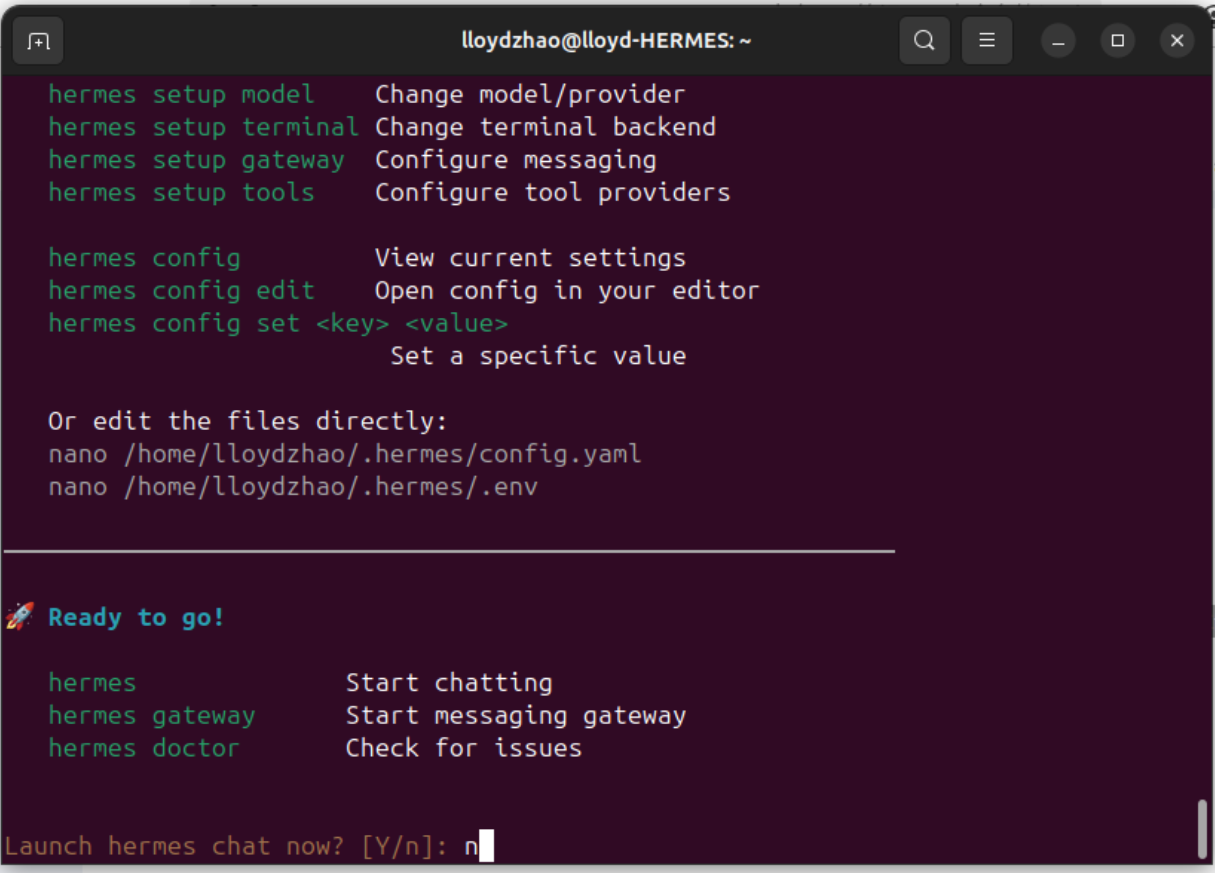Click the 'Ready to go!' heading
The image size is (1215, 873).
click(x=137, y=618)
